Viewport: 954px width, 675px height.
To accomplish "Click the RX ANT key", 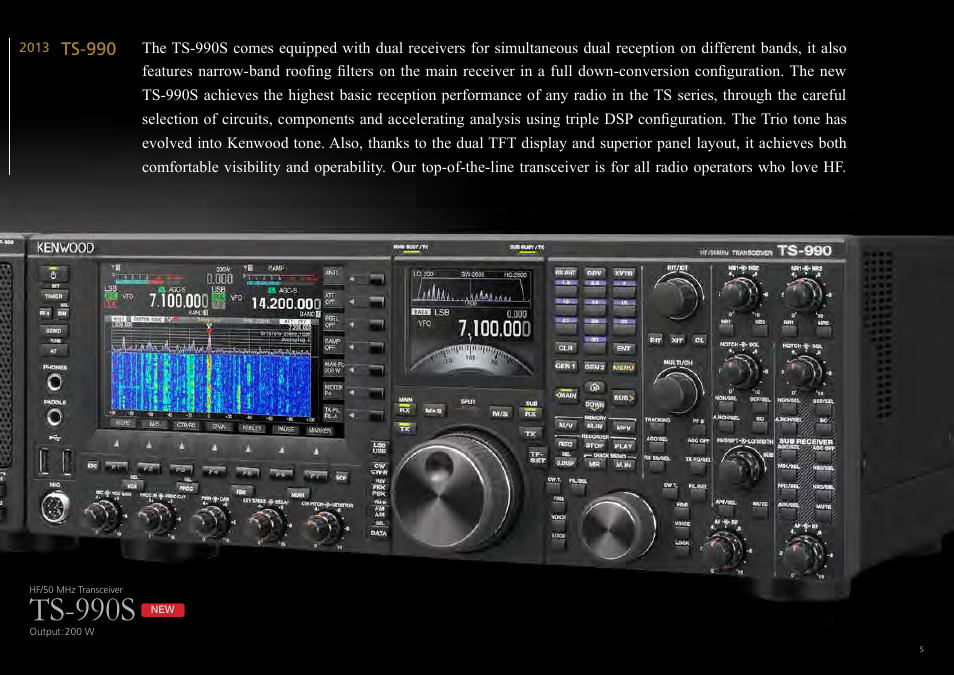I will click(x=565, y=273).
